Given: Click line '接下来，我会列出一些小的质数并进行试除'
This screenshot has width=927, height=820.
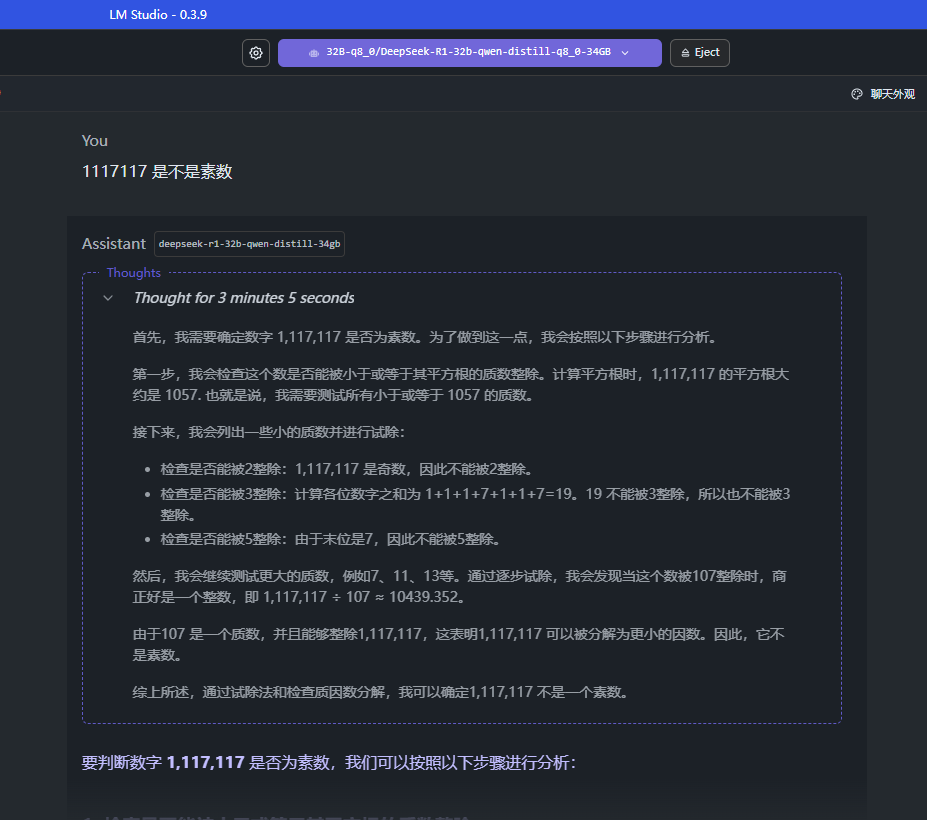Looking at the screenshot, I should point(269,432).
